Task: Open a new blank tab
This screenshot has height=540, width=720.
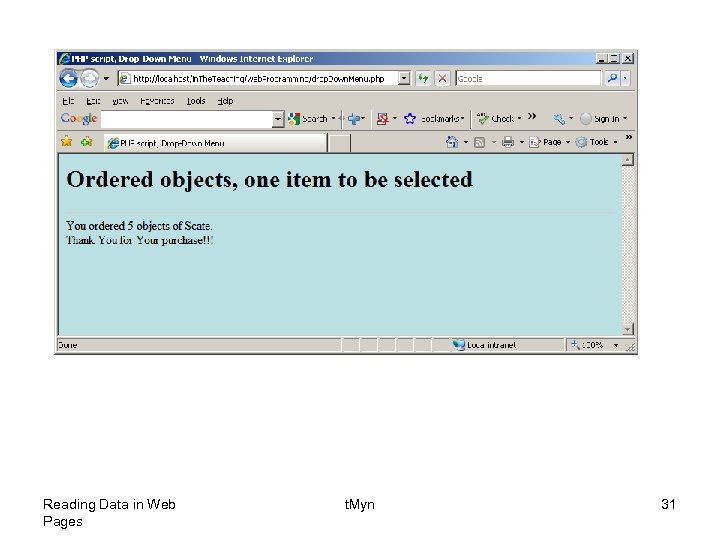Action: tap(339, 143)
